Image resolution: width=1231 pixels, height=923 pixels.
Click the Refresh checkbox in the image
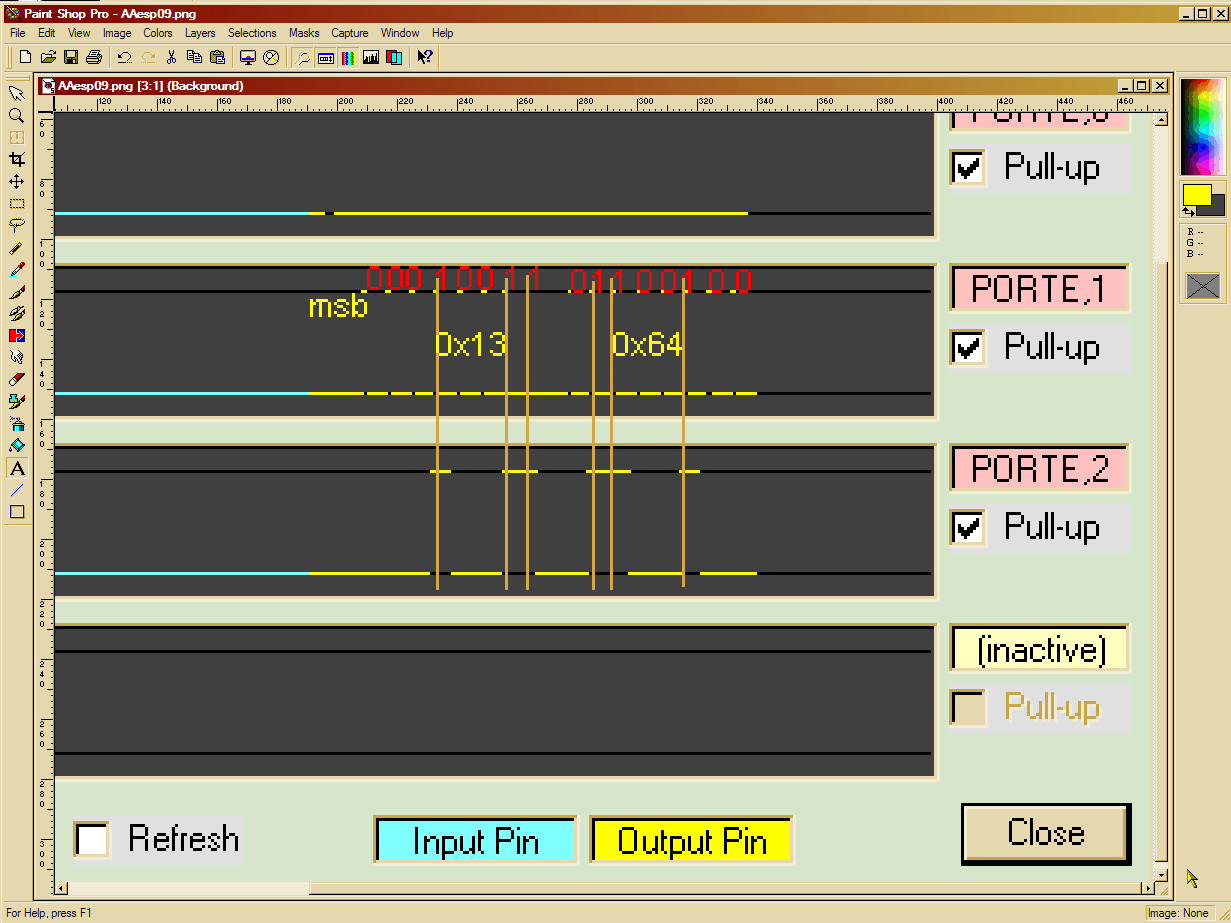[92, 839]
